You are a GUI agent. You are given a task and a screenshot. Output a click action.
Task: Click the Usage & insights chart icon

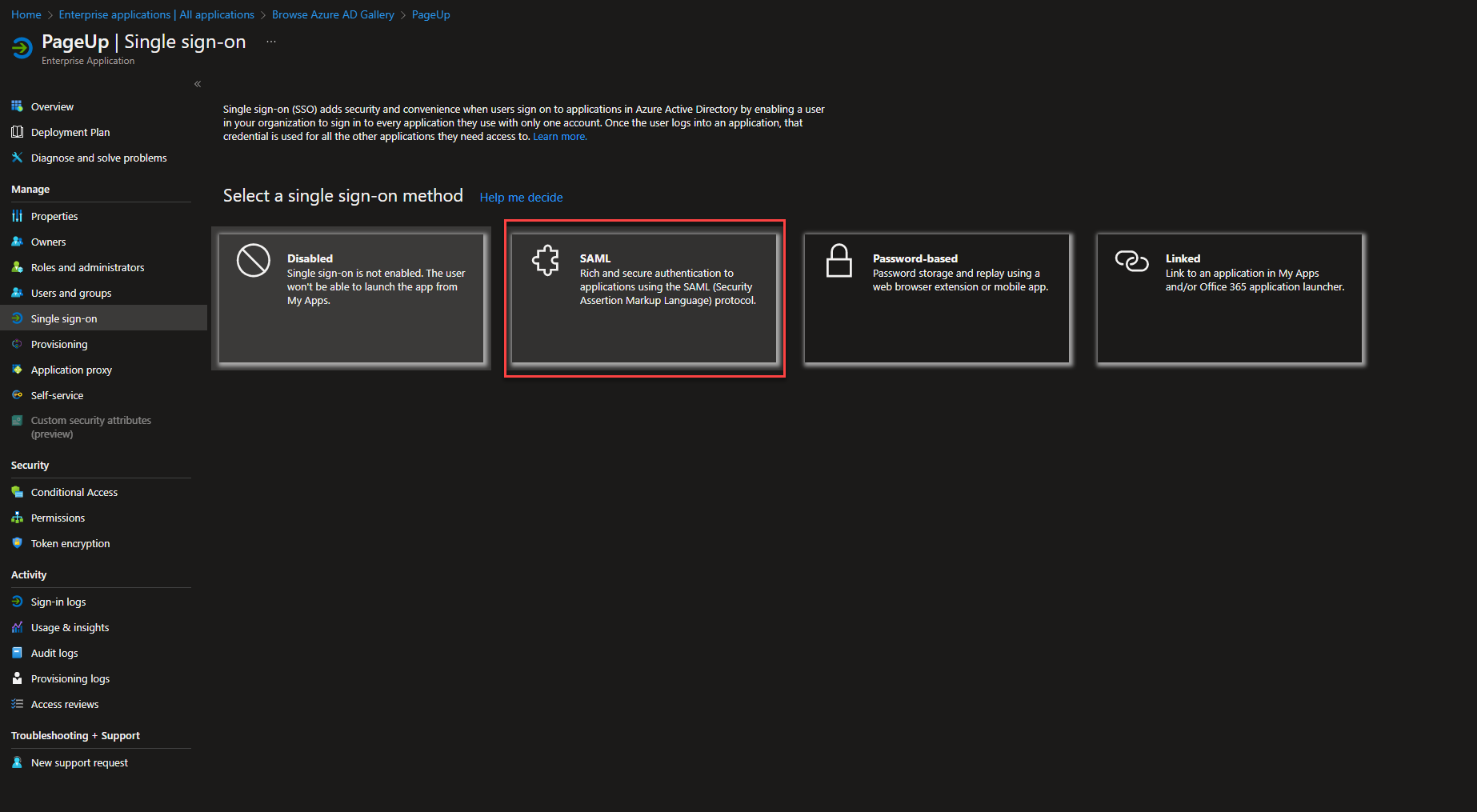click(17, 627)
